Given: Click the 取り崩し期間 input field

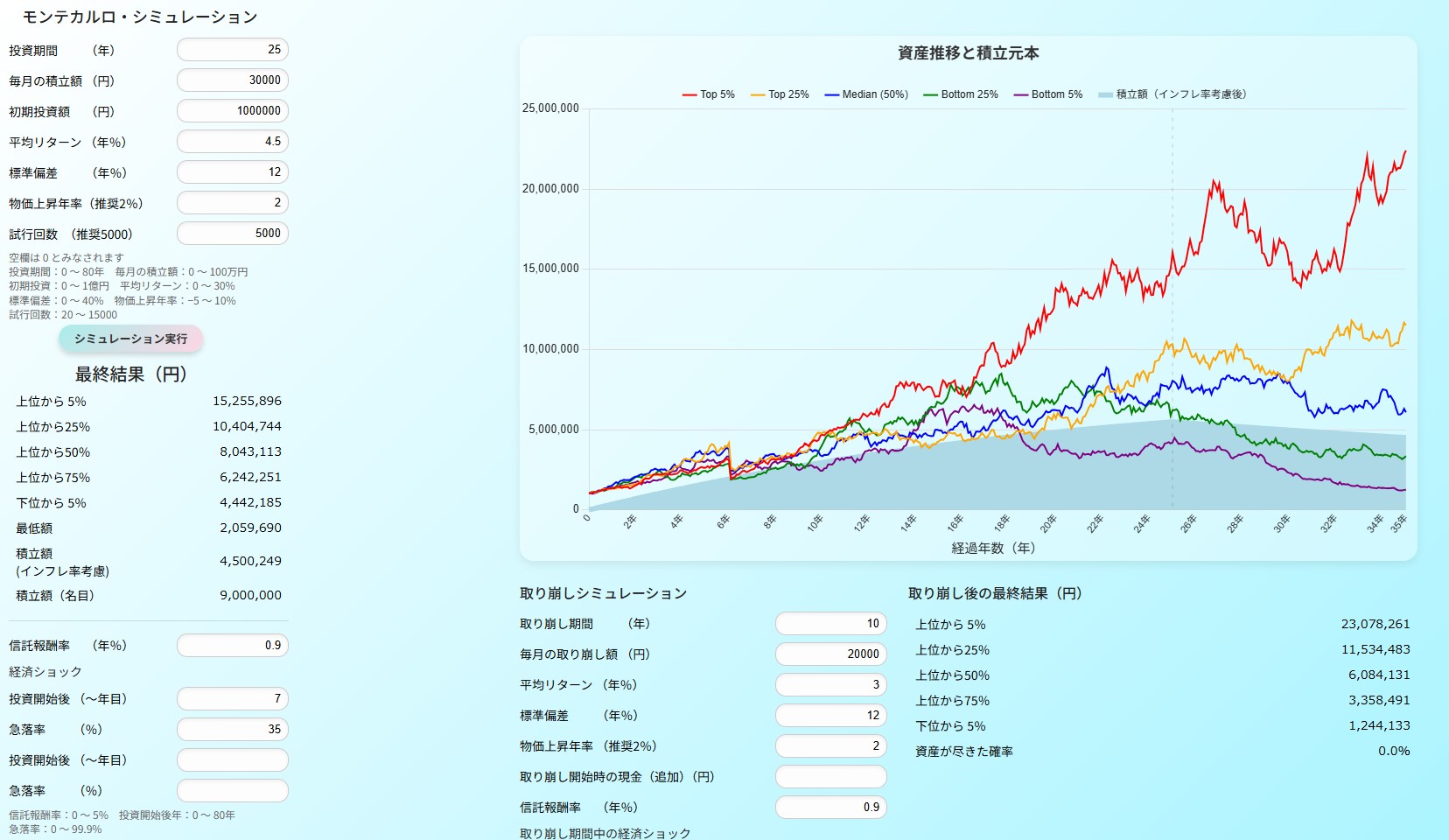Looking at the screenshot, I should 830,624.
